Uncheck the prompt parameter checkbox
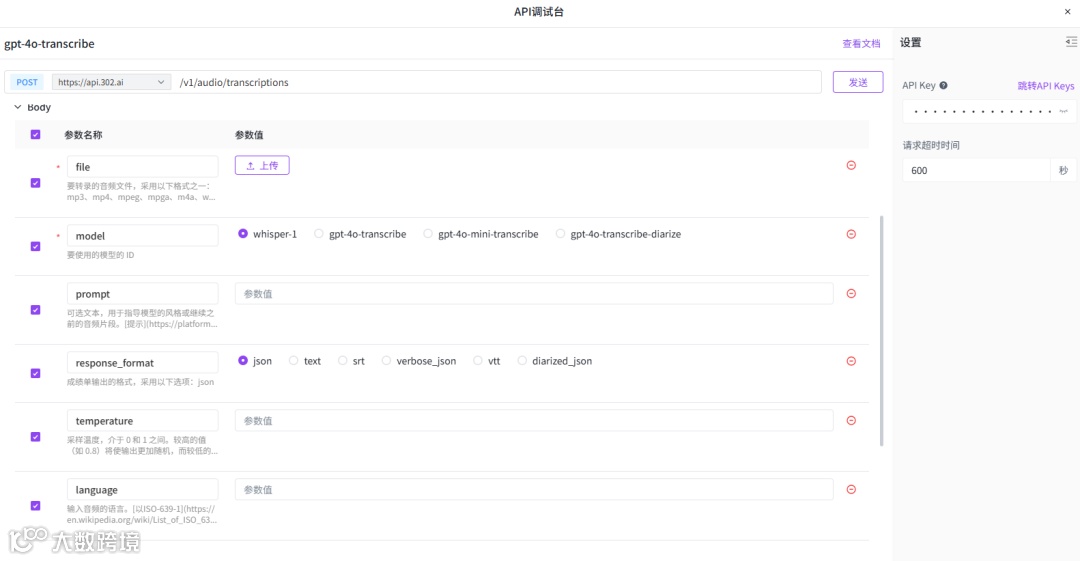The width and height of the screenshot is (1080, 561). pyautogui.click(x=35, y=309)
